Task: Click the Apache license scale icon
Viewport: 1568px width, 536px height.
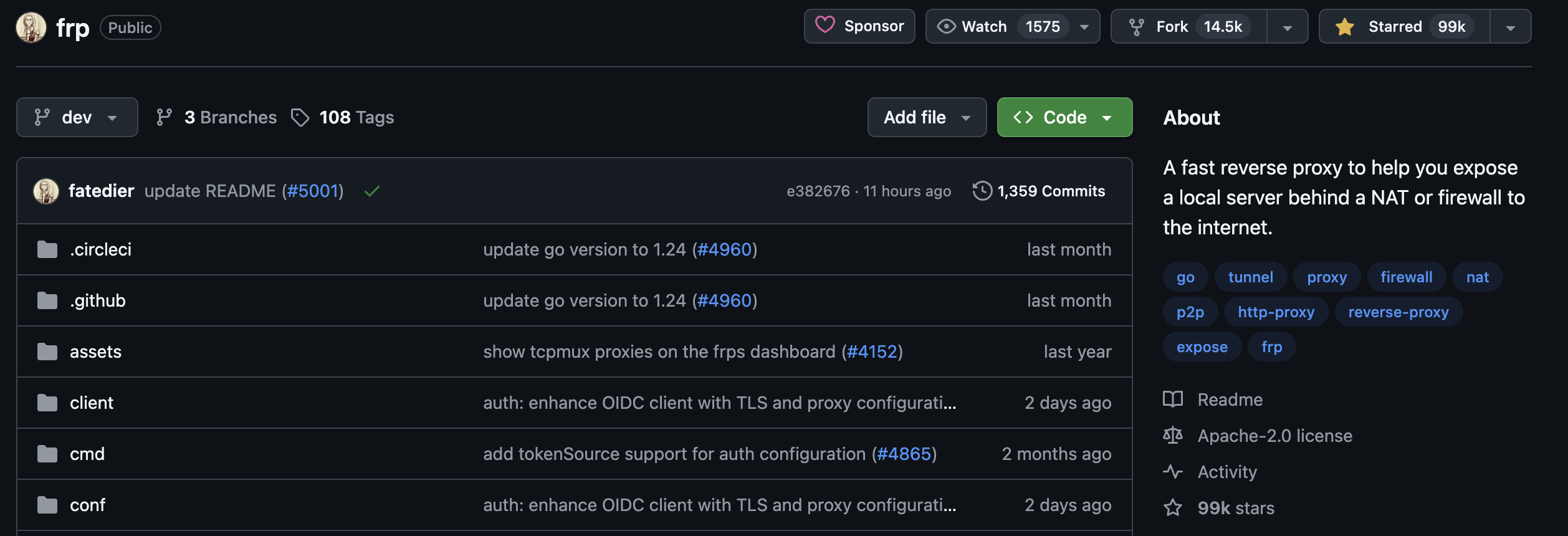Action: [1172, 436]
